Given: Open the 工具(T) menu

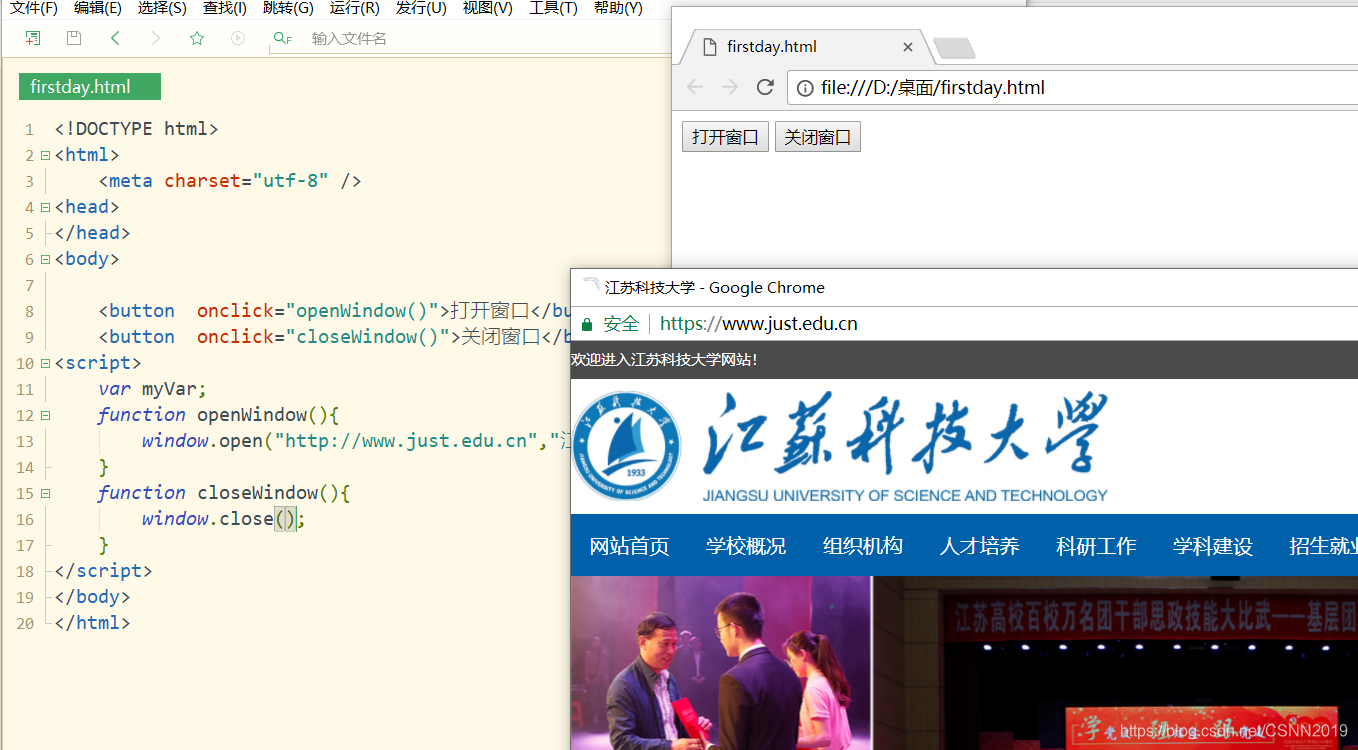Looking at the screenshot, I should coord(553,8).
